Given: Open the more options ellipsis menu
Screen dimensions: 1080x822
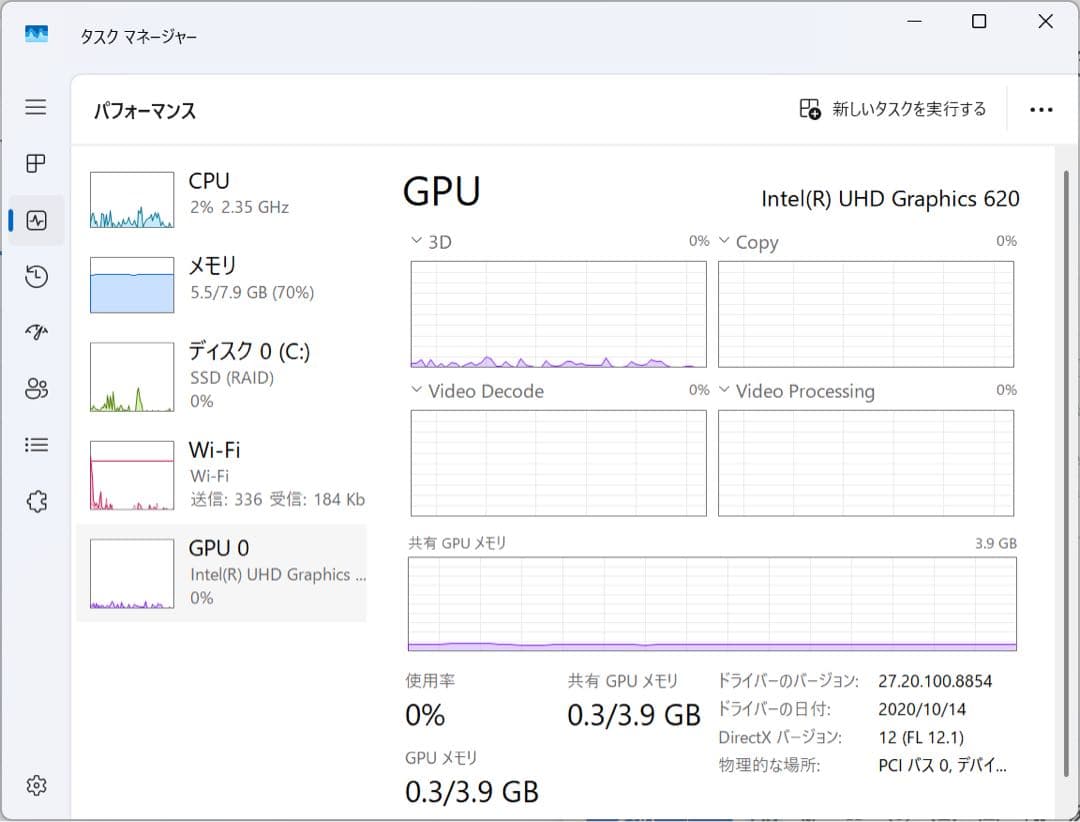Looking at the screenshot, I should pyautogui.click(x=1042, y=109).
